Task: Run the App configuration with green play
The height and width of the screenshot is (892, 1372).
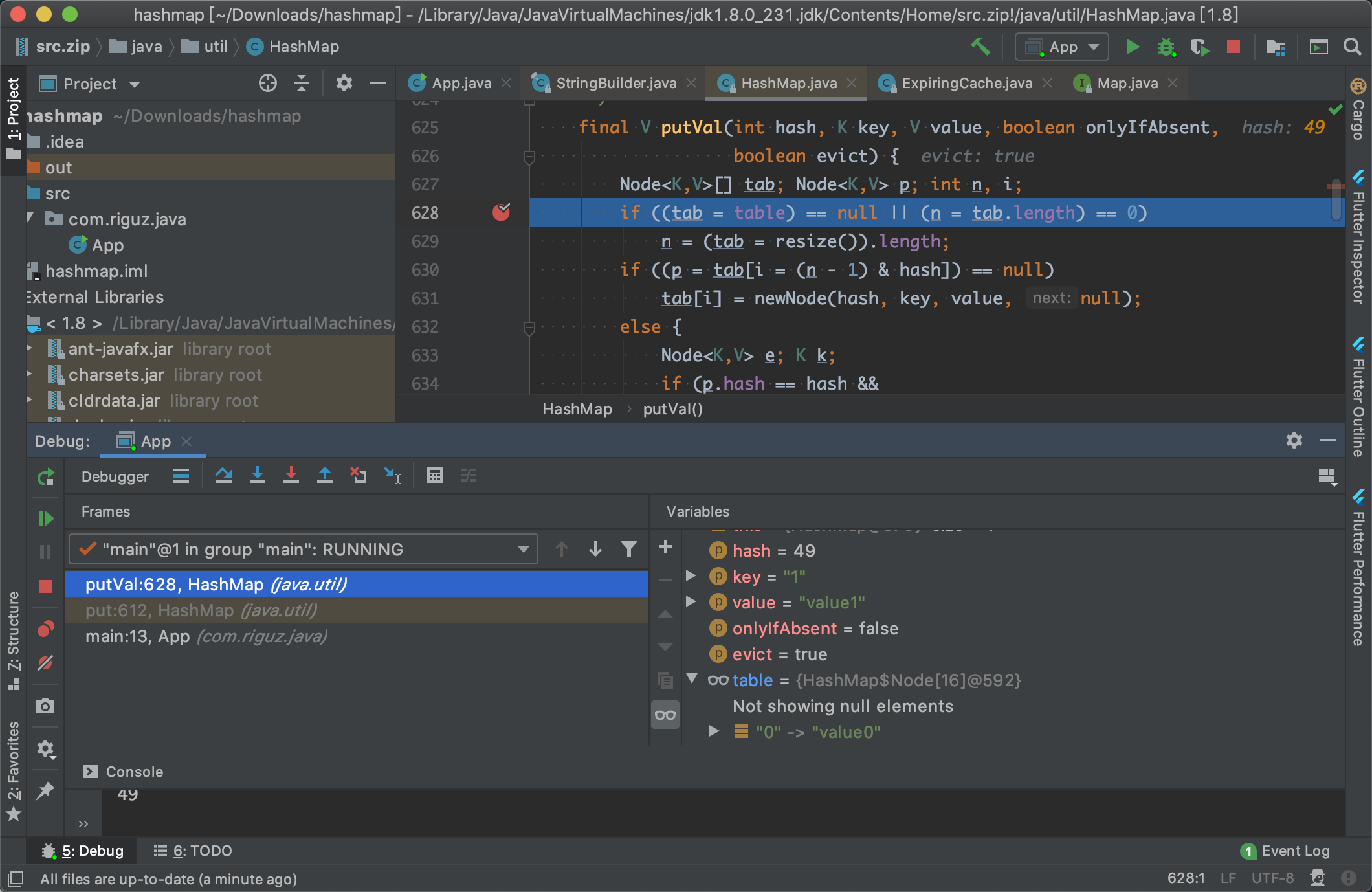Action: point(1133,47)
